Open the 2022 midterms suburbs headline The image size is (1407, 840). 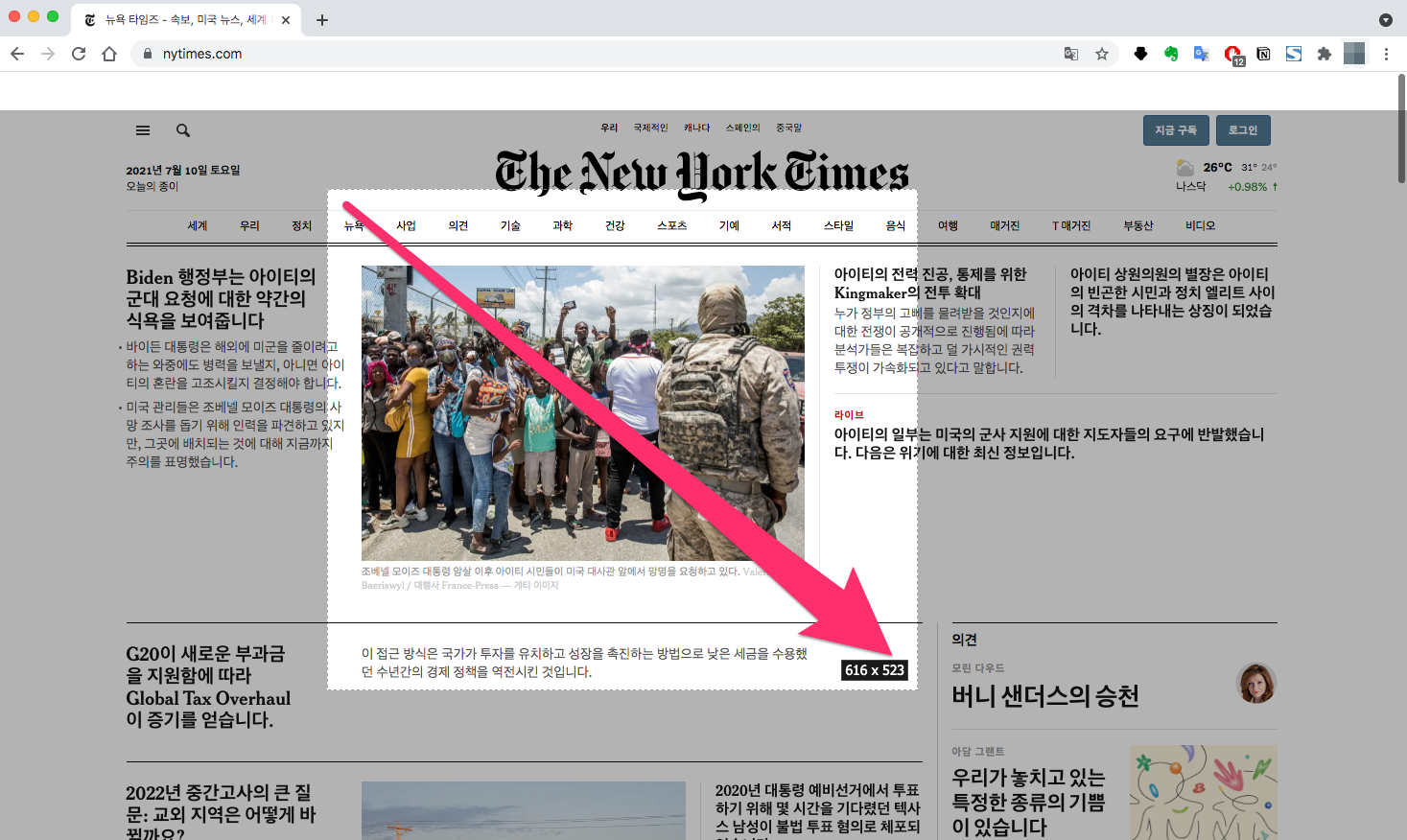221,813
